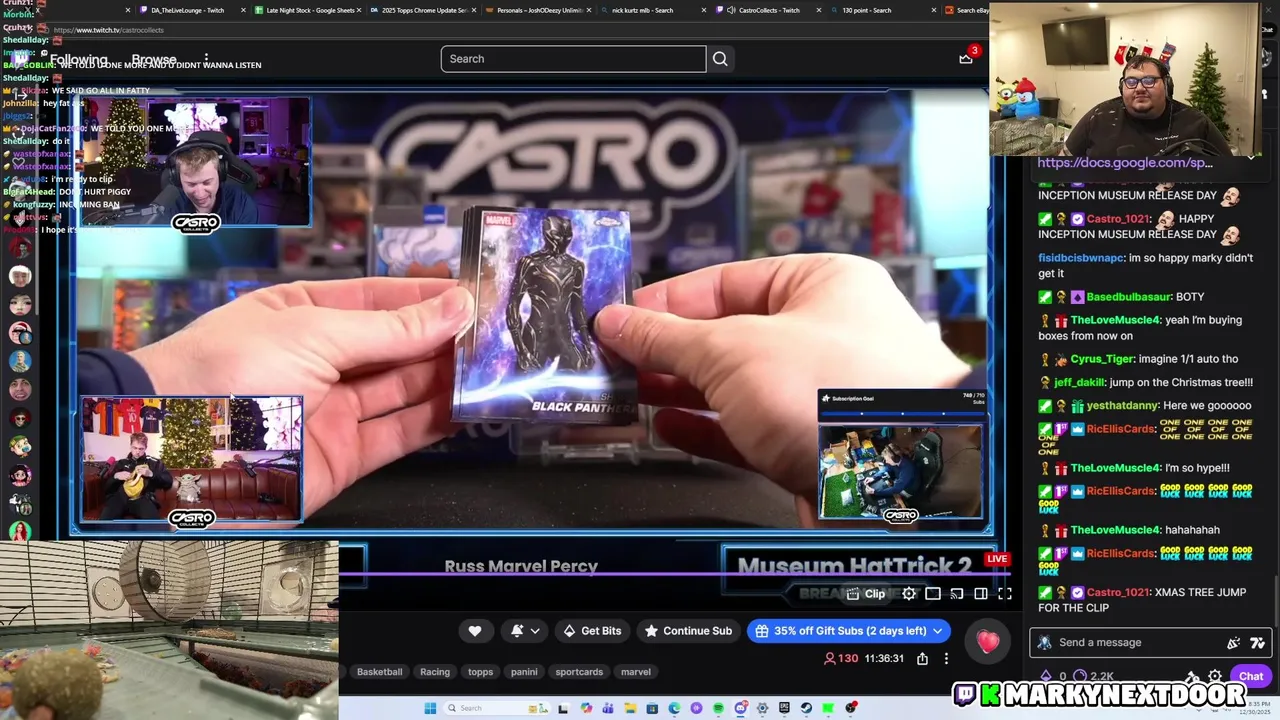Open the Following page
Screen dimensions: 1280x720
pyautogui.click(x=79, y=59)
